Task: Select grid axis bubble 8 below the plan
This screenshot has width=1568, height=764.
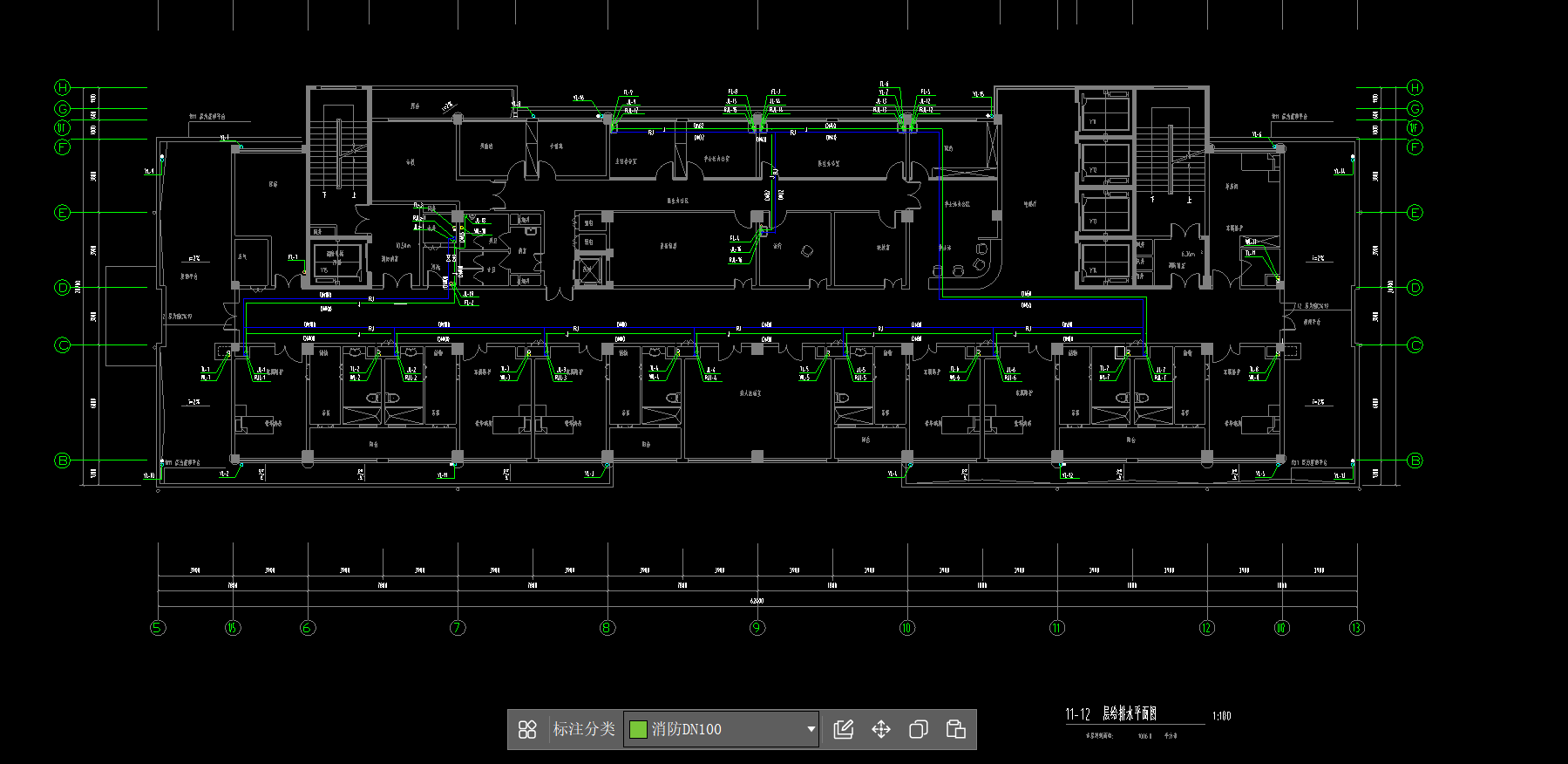Action: point(608,628)
